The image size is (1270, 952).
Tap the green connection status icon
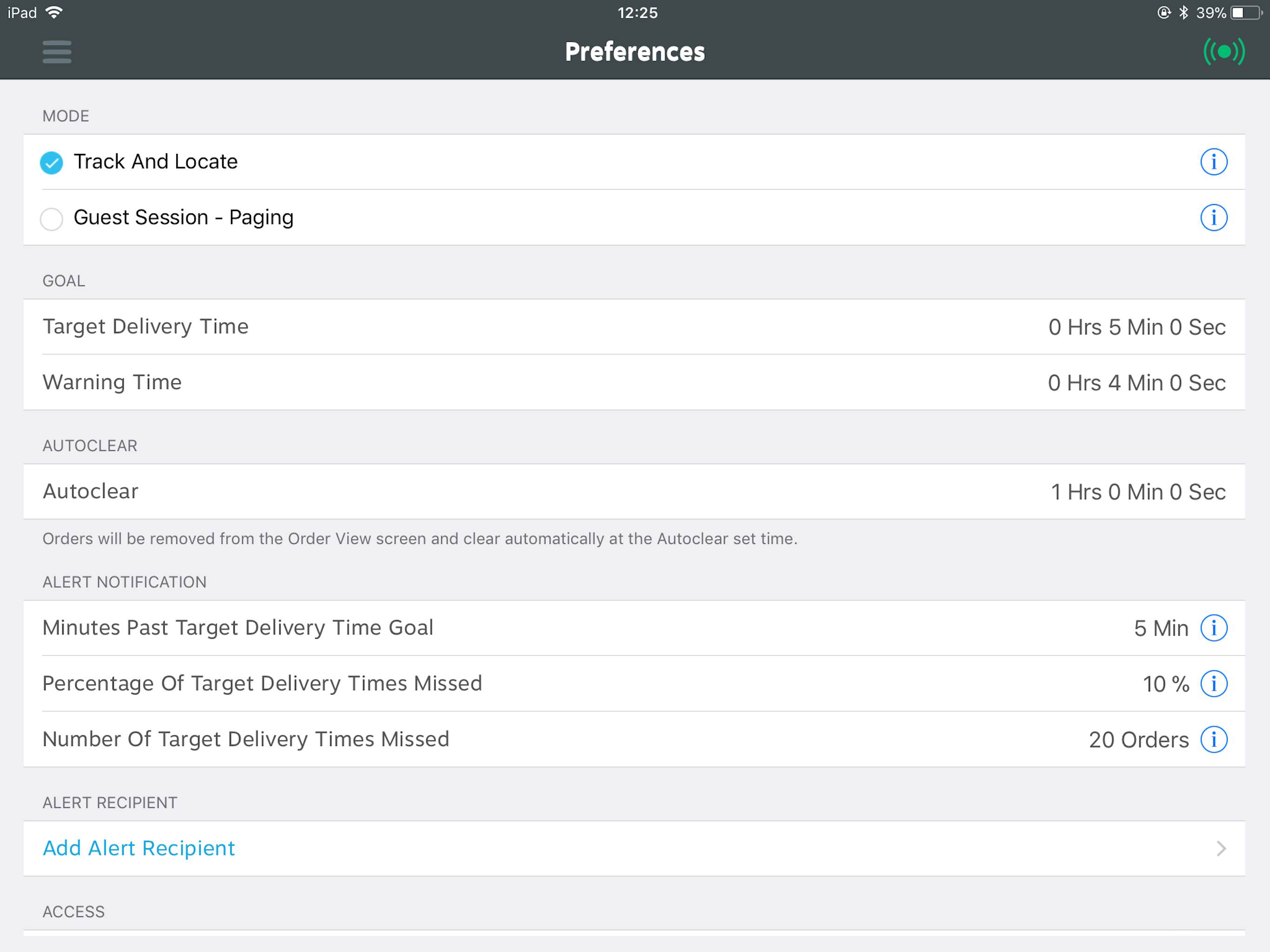(1224, 52)
